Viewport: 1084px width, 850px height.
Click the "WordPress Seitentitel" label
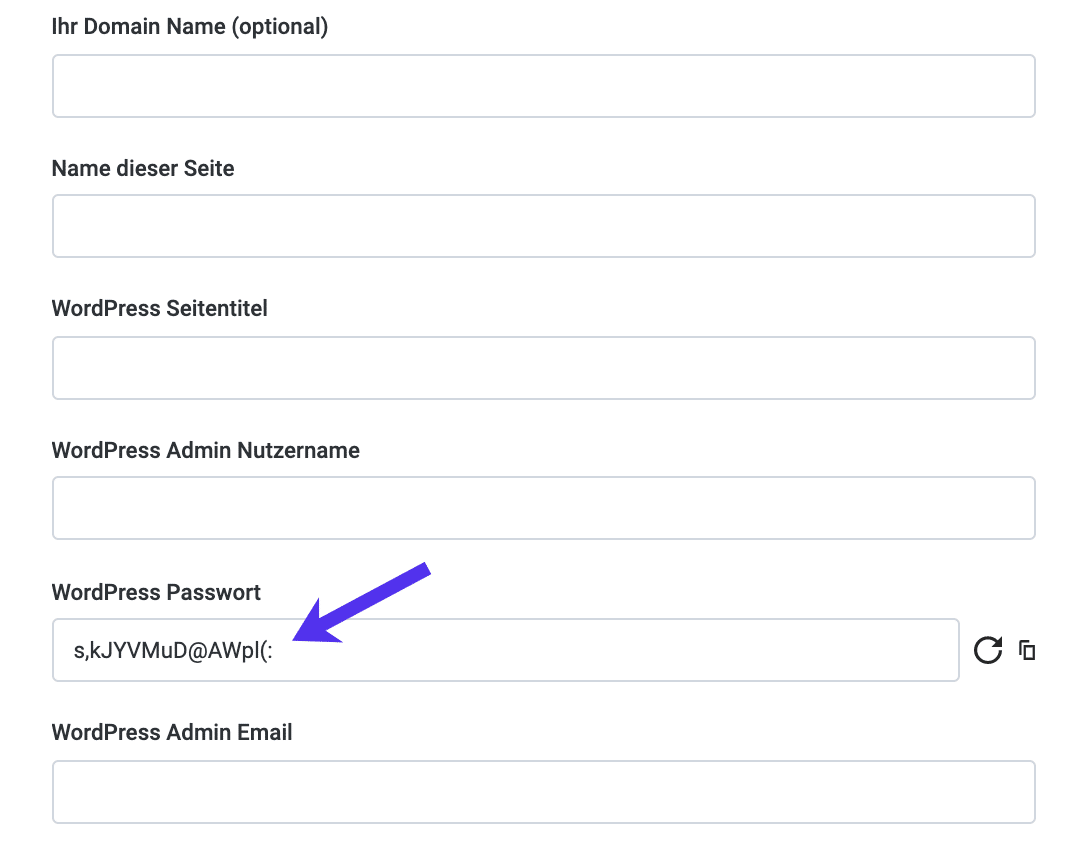pyautogui.click(x=159, y=308)
